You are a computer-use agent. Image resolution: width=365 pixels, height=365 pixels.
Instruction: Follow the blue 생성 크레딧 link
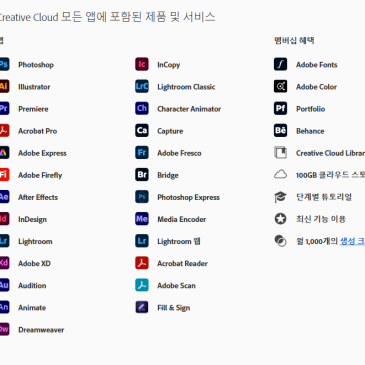(352, 241)
